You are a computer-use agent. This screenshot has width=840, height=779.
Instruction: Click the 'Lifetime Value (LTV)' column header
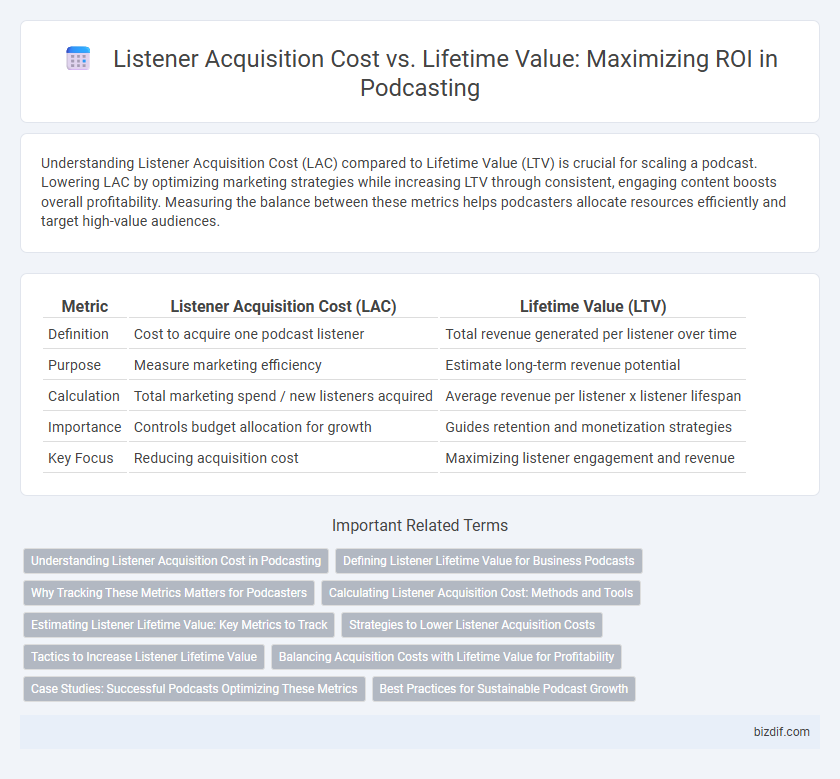point(593,306)
